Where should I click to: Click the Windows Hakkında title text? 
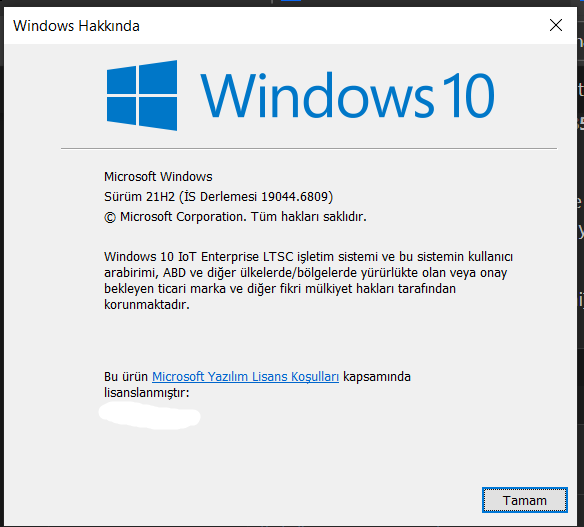pyautogui.click(x=76, y=26)
